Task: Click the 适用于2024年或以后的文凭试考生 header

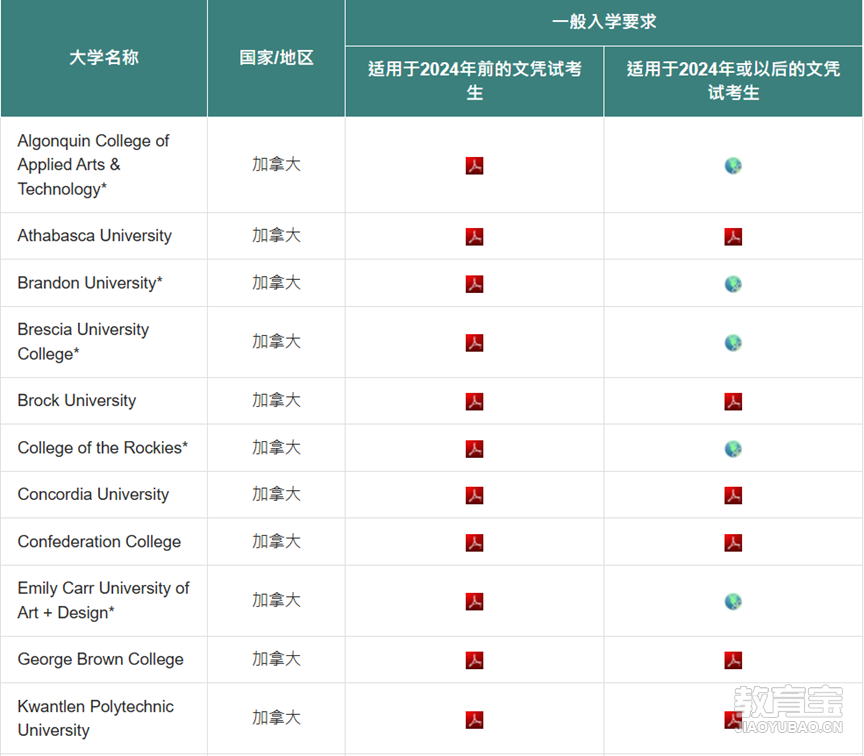Action: (x=733, y=80)
